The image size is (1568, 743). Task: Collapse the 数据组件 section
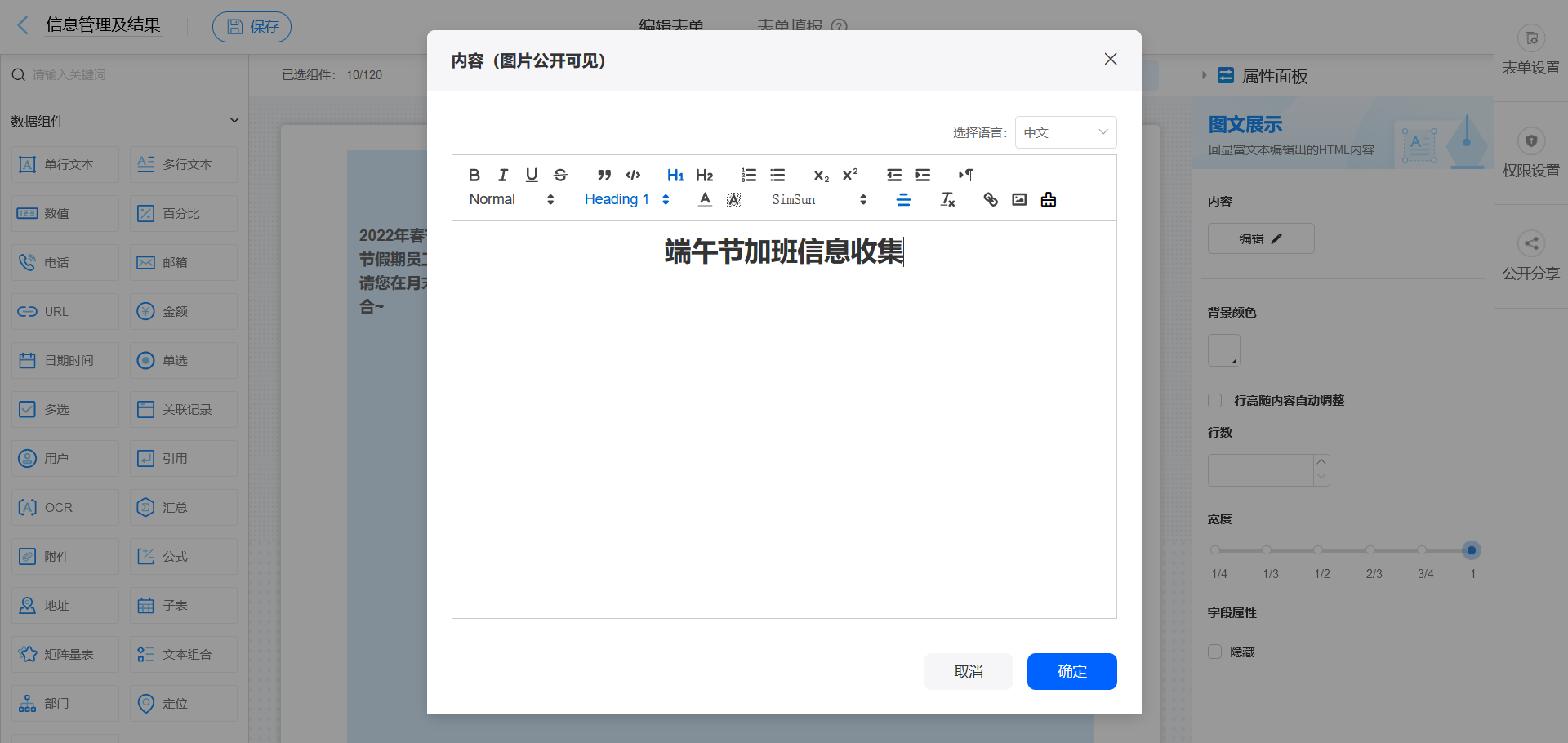coord(234,120)
